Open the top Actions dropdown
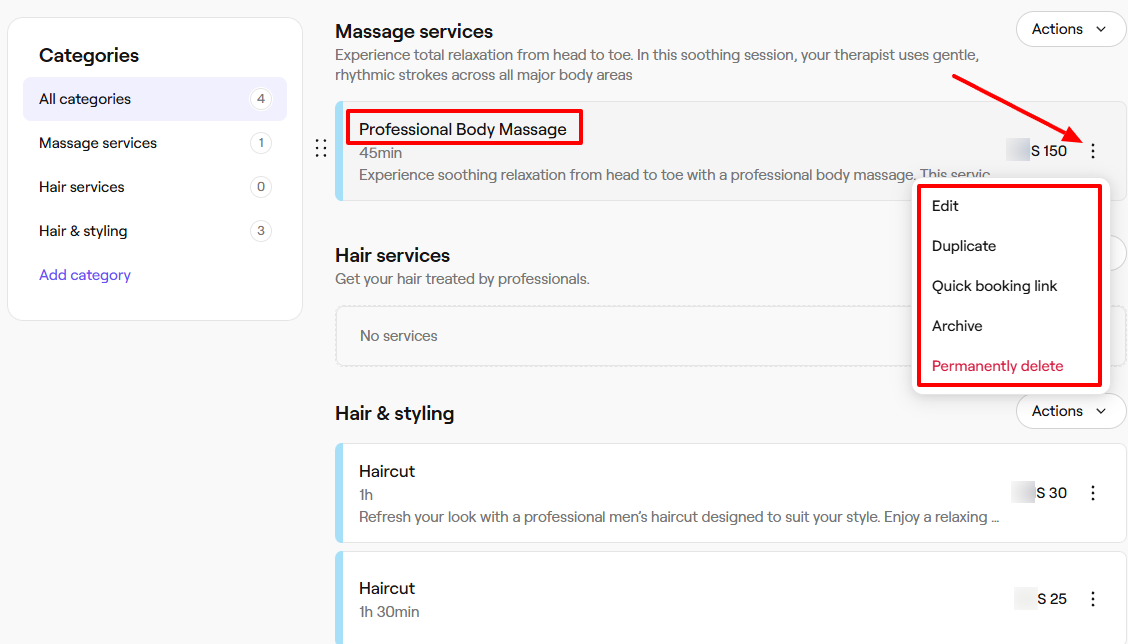Screen dimensions: 1128x644 point(1070,29)
